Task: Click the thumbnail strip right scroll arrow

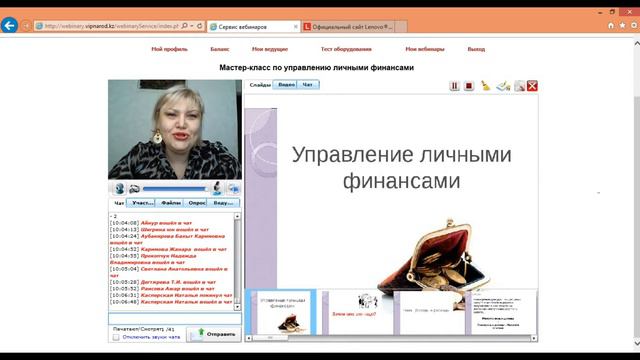Action: point(533,338)
